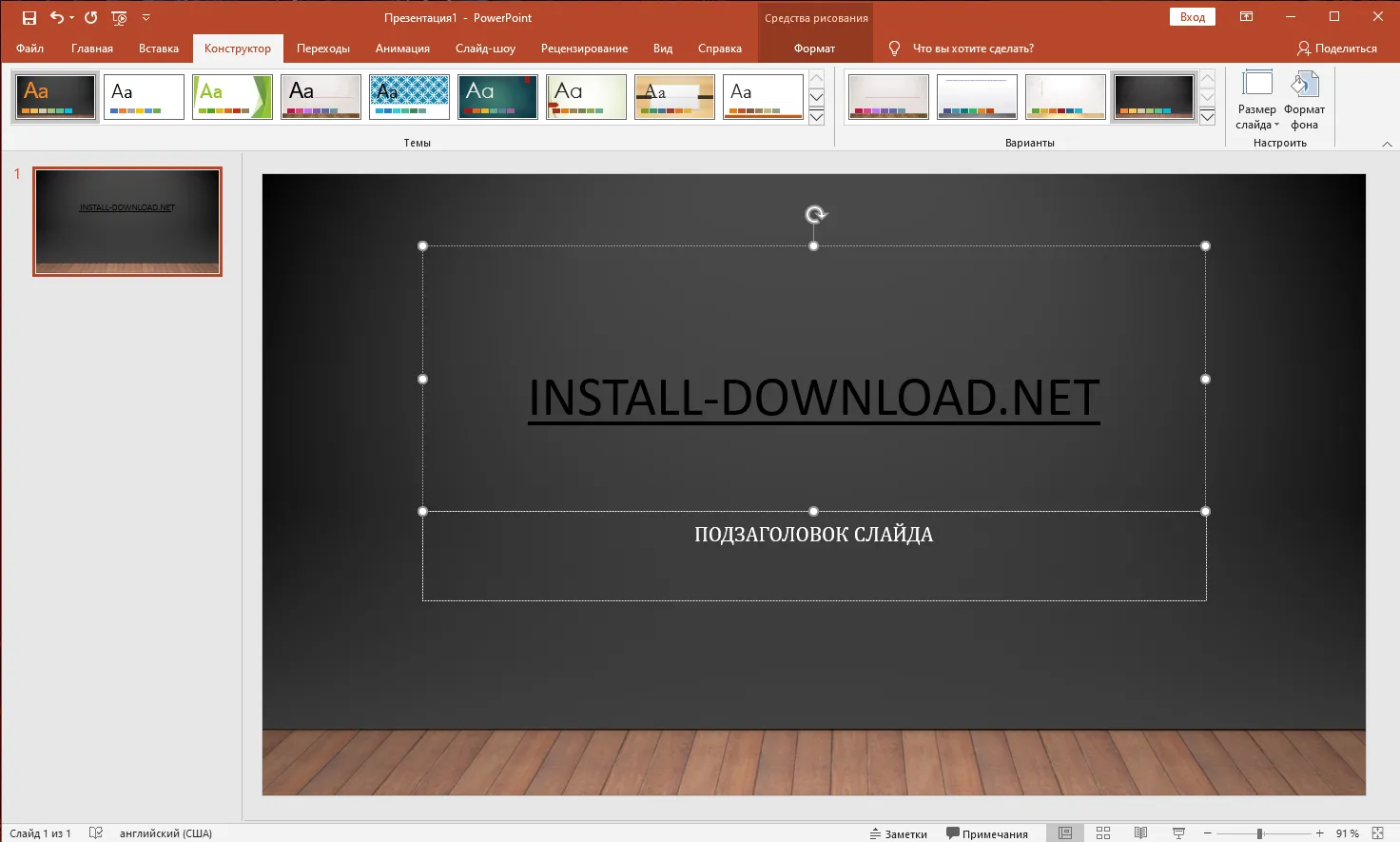Image resolution: width=1400 pixels, height=842 pixels.
Task: Open the Размер слайда dropdown
Action: pos(1257,100)
